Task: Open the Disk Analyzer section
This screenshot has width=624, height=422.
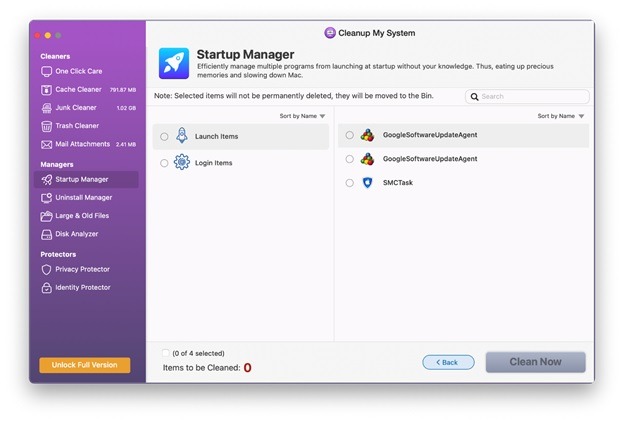Action: (x=77, y=234)
